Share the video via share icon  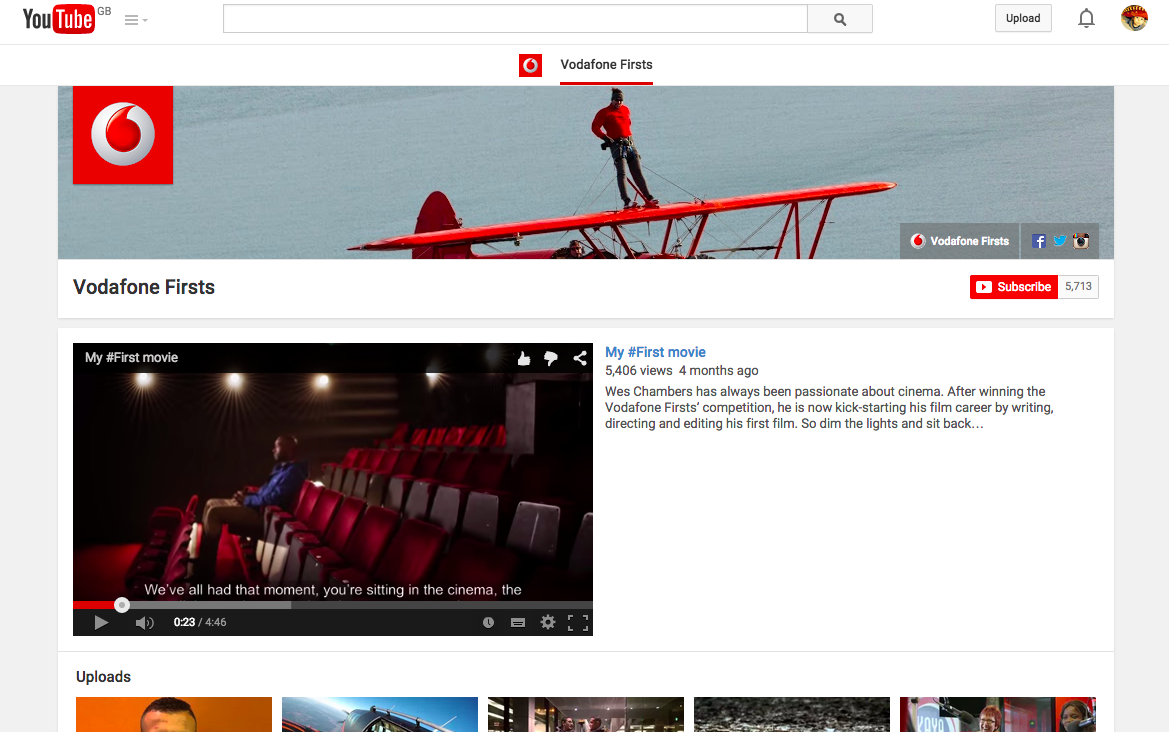[x=579, y=359]
